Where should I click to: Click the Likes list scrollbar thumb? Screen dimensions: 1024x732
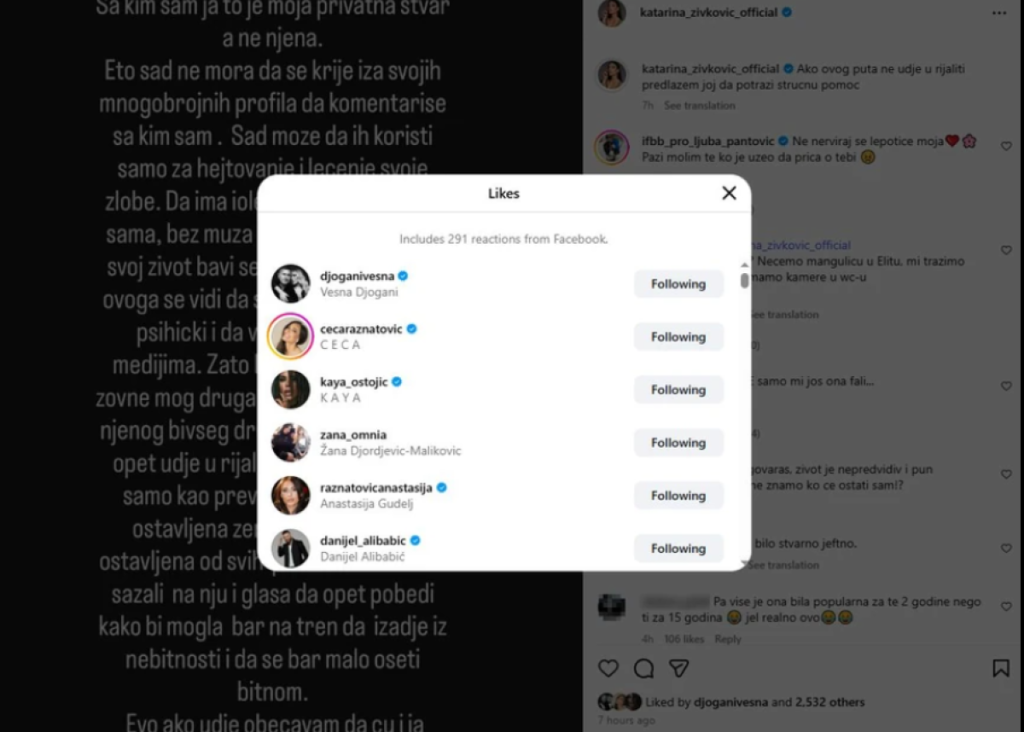point(744,280)
